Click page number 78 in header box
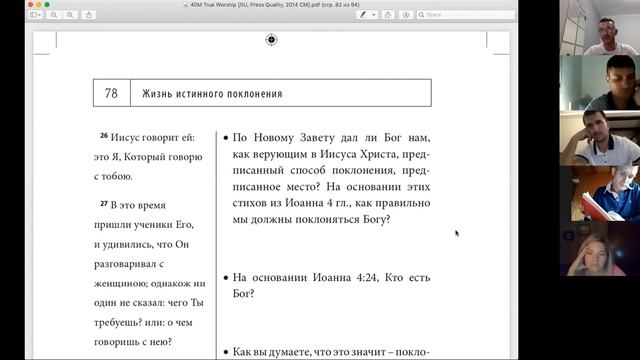The image size is (640, 360). tap(111, 93)
